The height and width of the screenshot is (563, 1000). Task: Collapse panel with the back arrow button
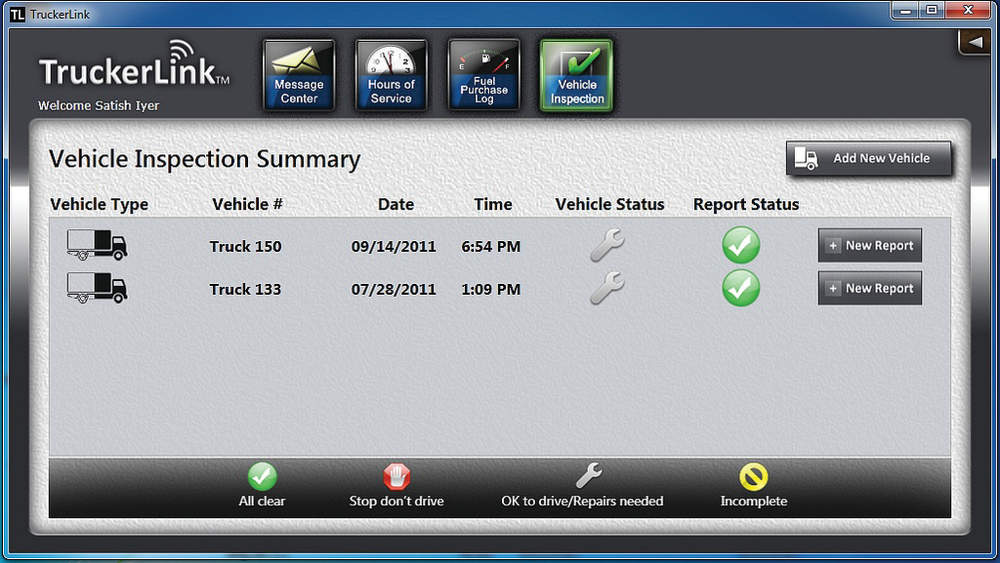974,42
